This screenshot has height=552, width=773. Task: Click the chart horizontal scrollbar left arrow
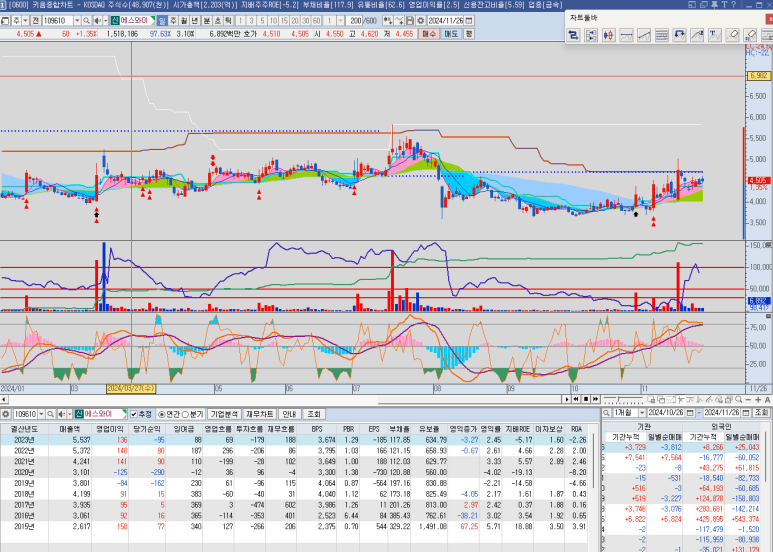(4, 399)
